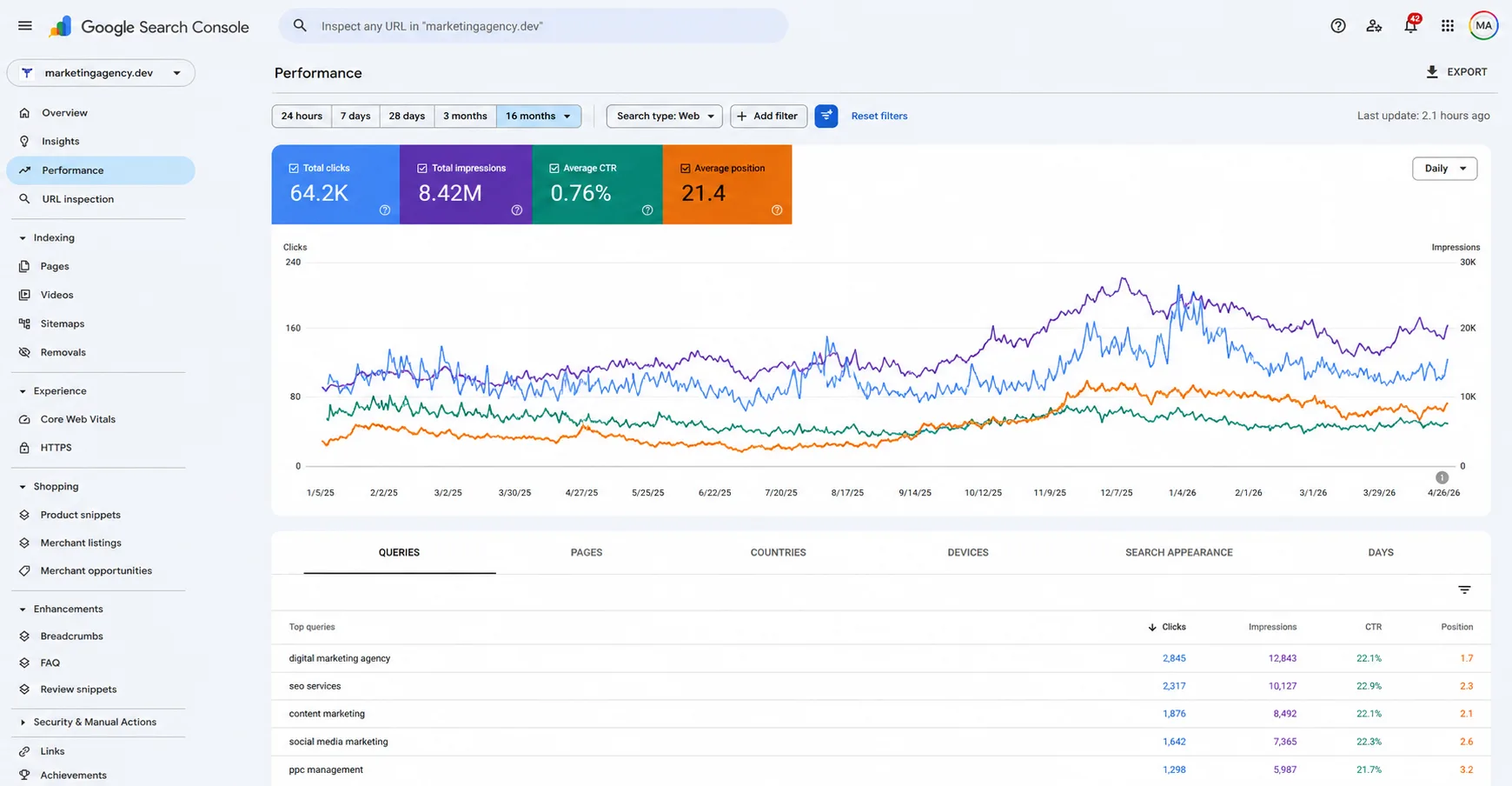Open Google apps grid icon
The image size is (1512, 786).
click(x=1448, y=26)
